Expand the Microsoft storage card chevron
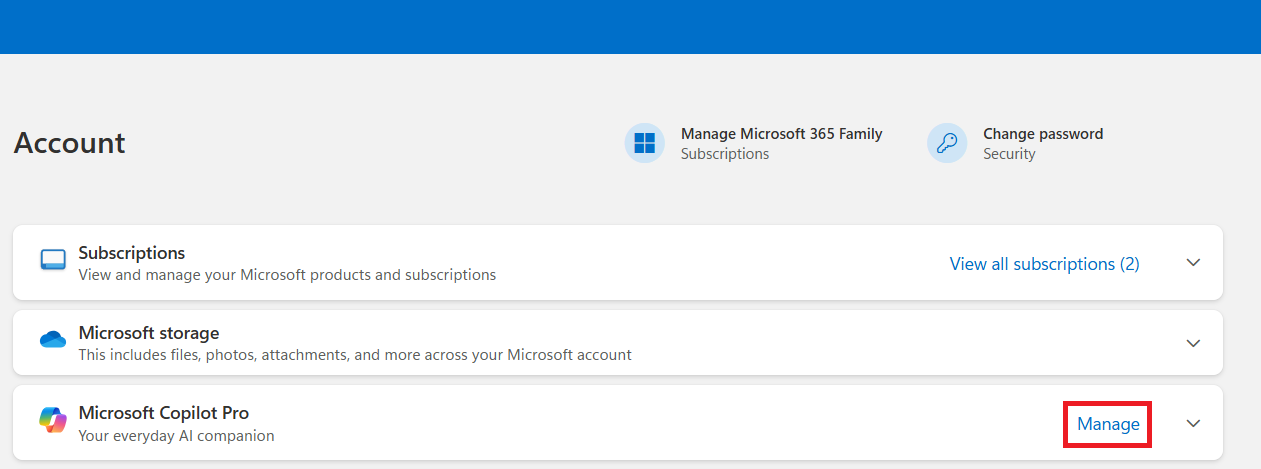 tap(1192, 343)
